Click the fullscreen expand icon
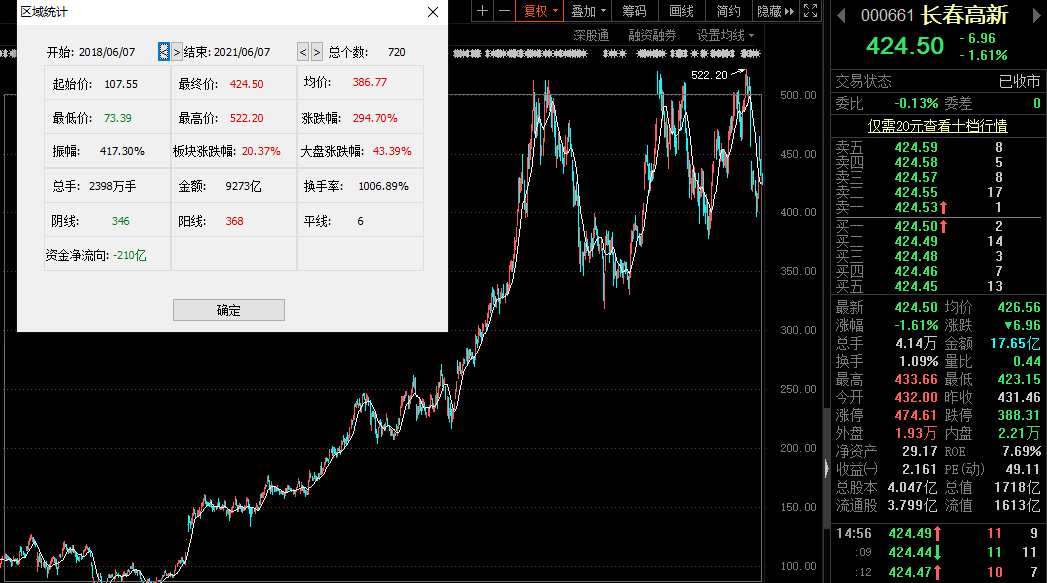This screenshot has height=583, width=1047. (811, 11)
